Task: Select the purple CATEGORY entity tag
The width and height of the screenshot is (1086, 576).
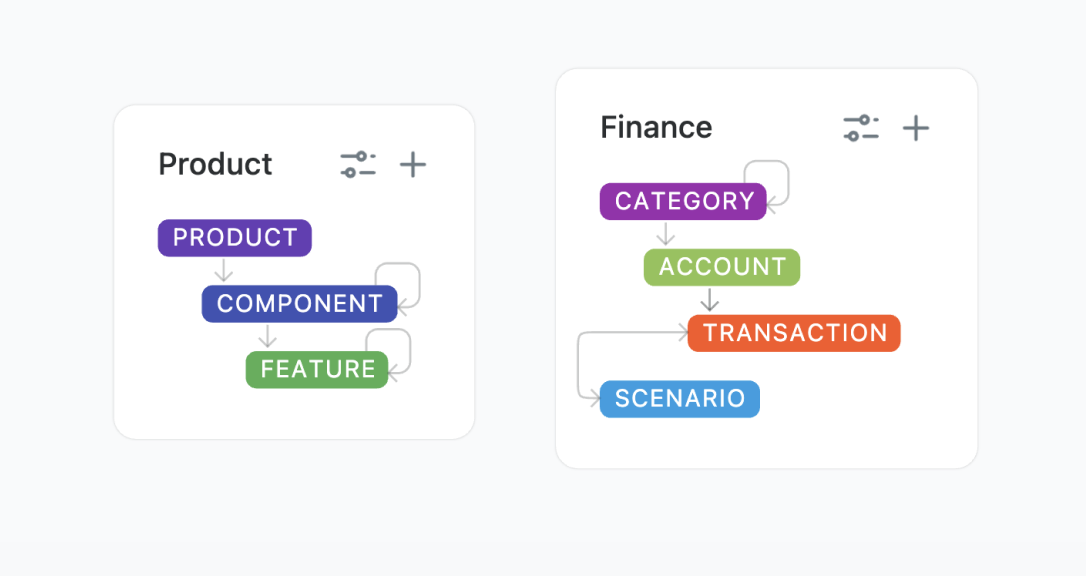Action: click(683, 202)
